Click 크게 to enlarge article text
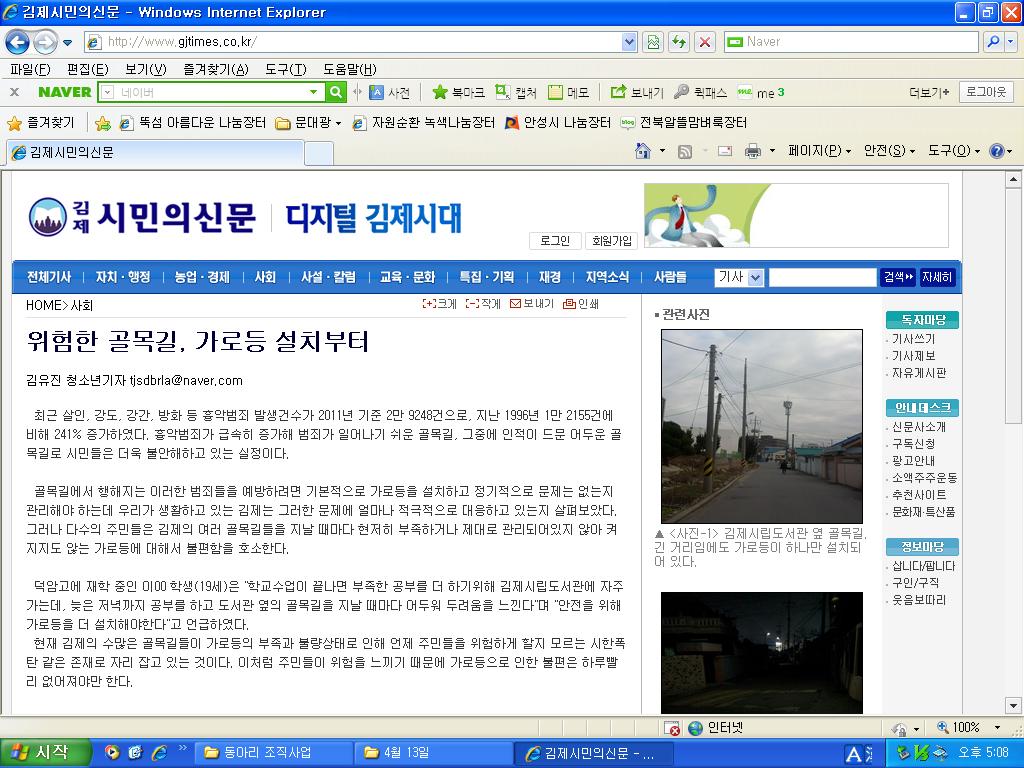This screenshot has height=768, width=1024. click(x=439, y=304)
